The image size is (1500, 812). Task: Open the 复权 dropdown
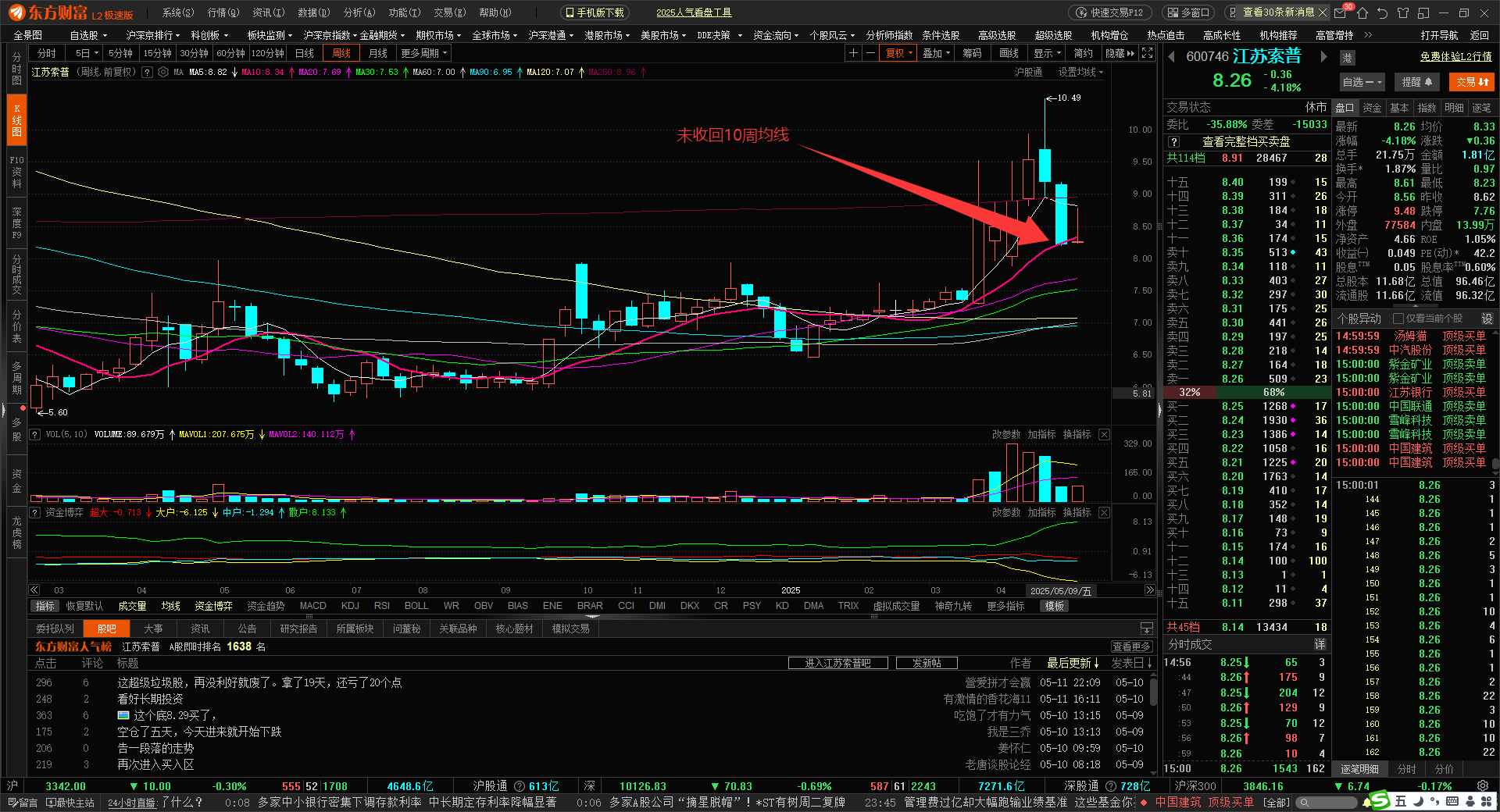[x=899, y=53]
